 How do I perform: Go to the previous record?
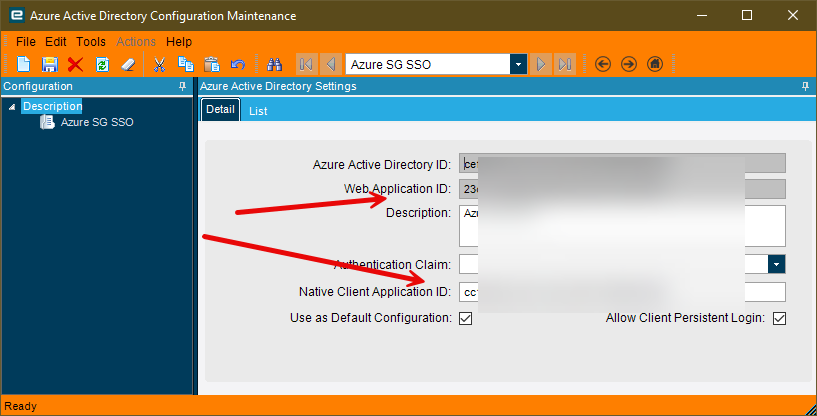(331, 64)
